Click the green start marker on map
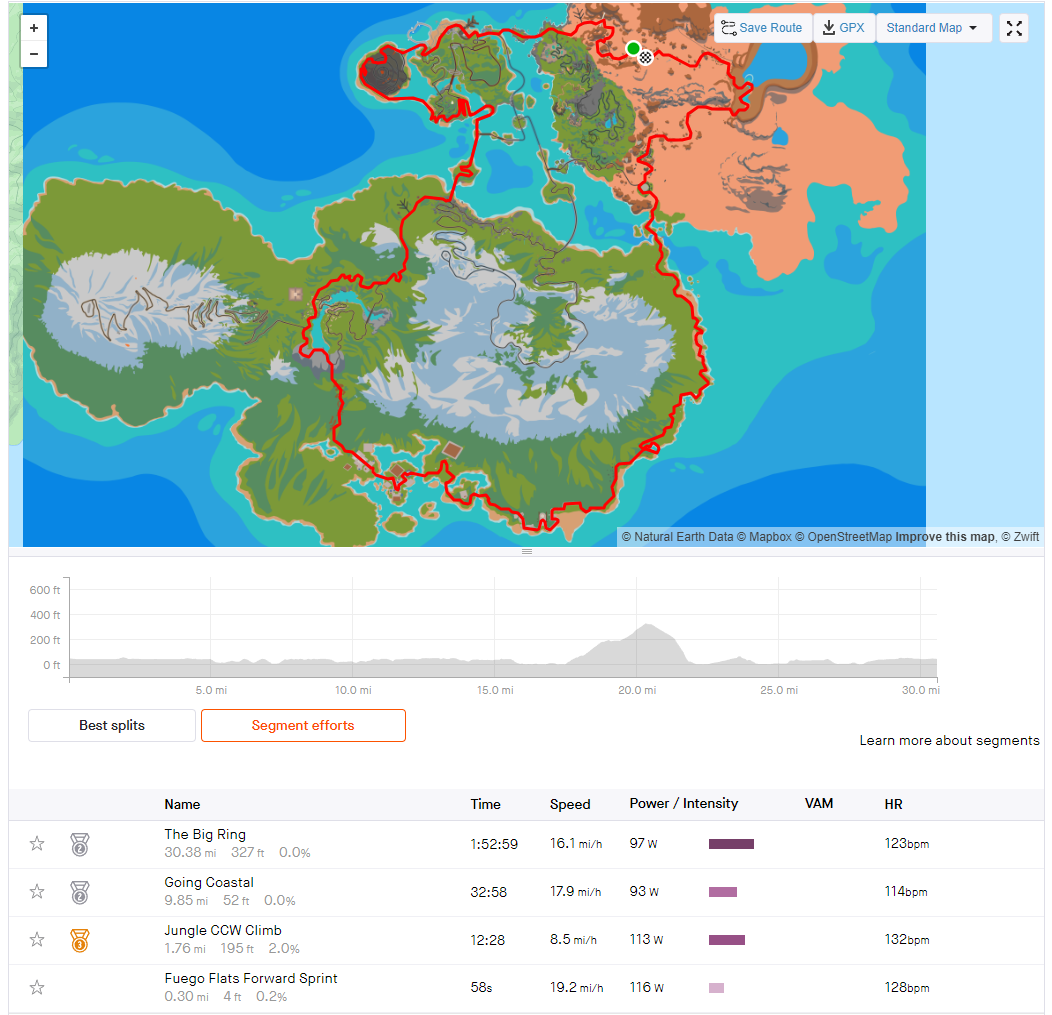Image resolution: width=1052 pixels, height=1015 pixels. coord(633,48)
